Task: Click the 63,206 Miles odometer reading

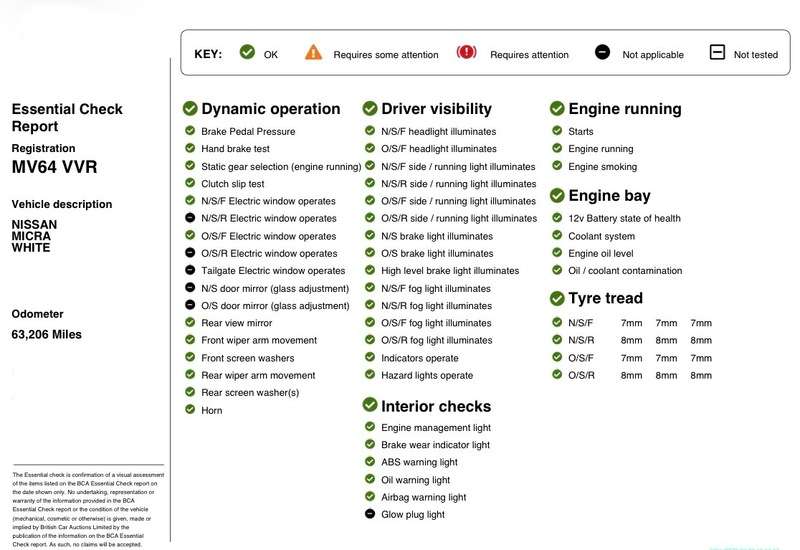Action: 47,334
